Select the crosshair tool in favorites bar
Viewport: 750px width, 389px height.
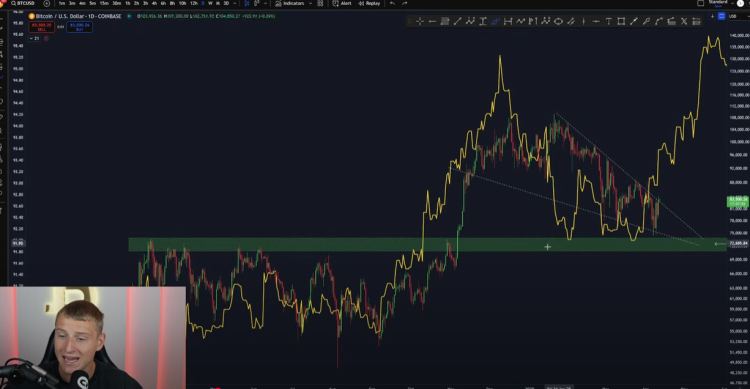click(419, 21)
